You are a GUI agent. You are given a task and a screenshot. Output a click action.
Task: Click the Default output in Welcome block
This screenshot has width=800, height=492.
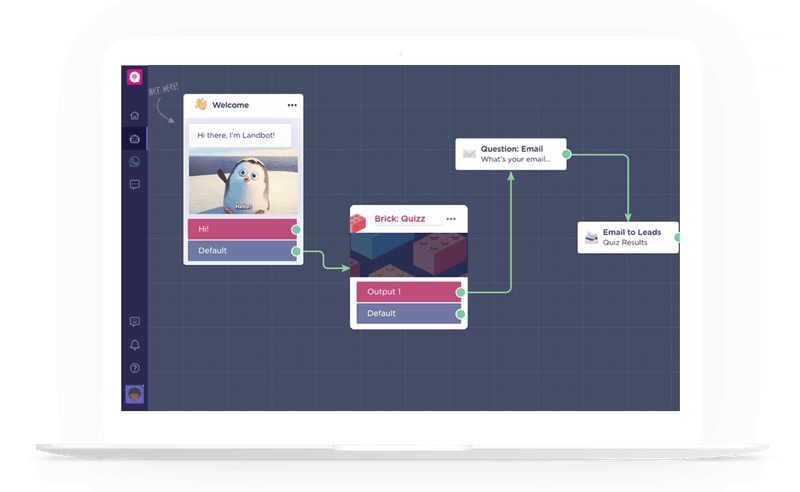(240, 251)
